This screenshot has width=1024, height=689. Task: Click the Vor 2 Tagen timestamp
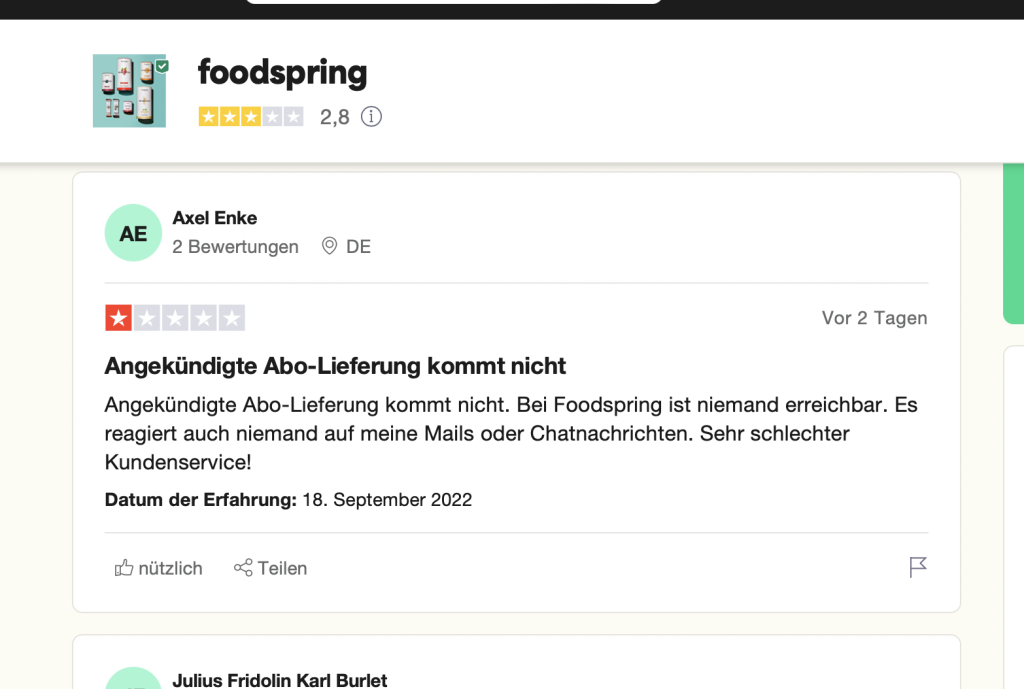(x=874, y=318)
